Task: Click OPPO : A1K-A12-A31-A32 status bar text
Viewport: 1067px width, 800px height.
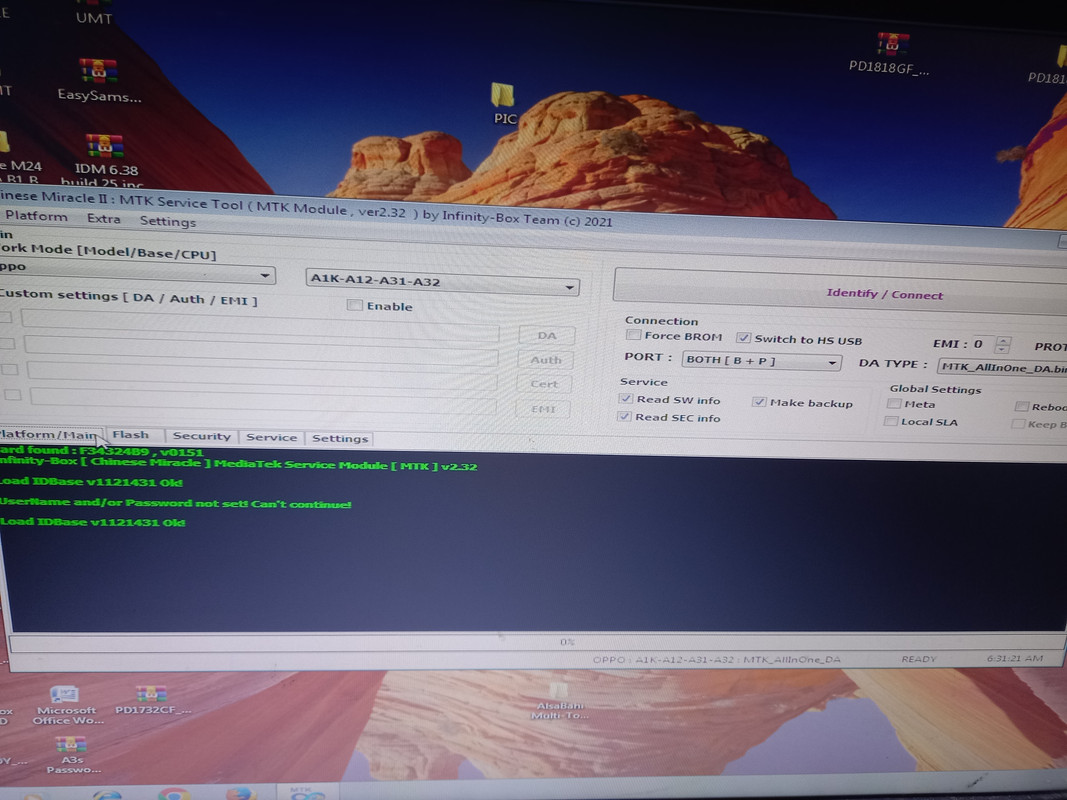Action: (717, 659)
